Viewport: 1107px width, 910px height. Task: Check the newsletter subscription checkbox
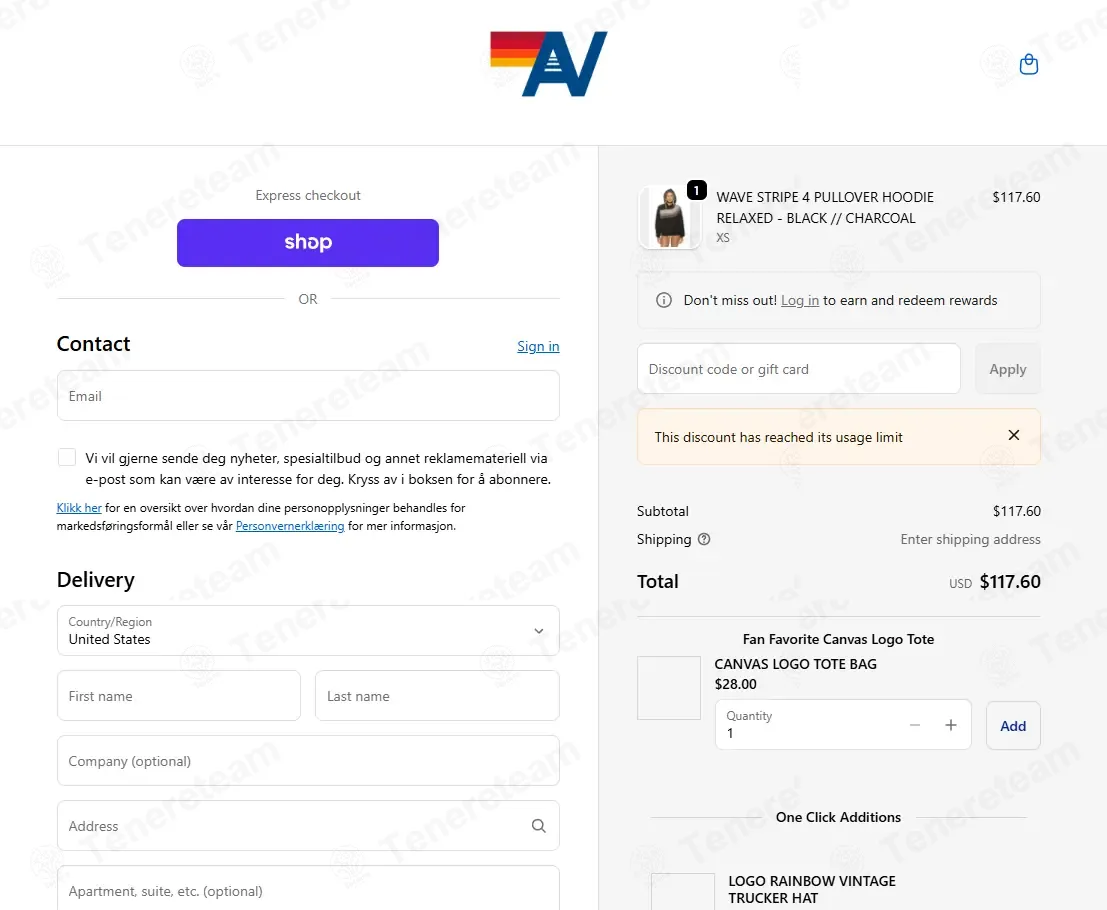pyautogui.click(x=67, y=457)
